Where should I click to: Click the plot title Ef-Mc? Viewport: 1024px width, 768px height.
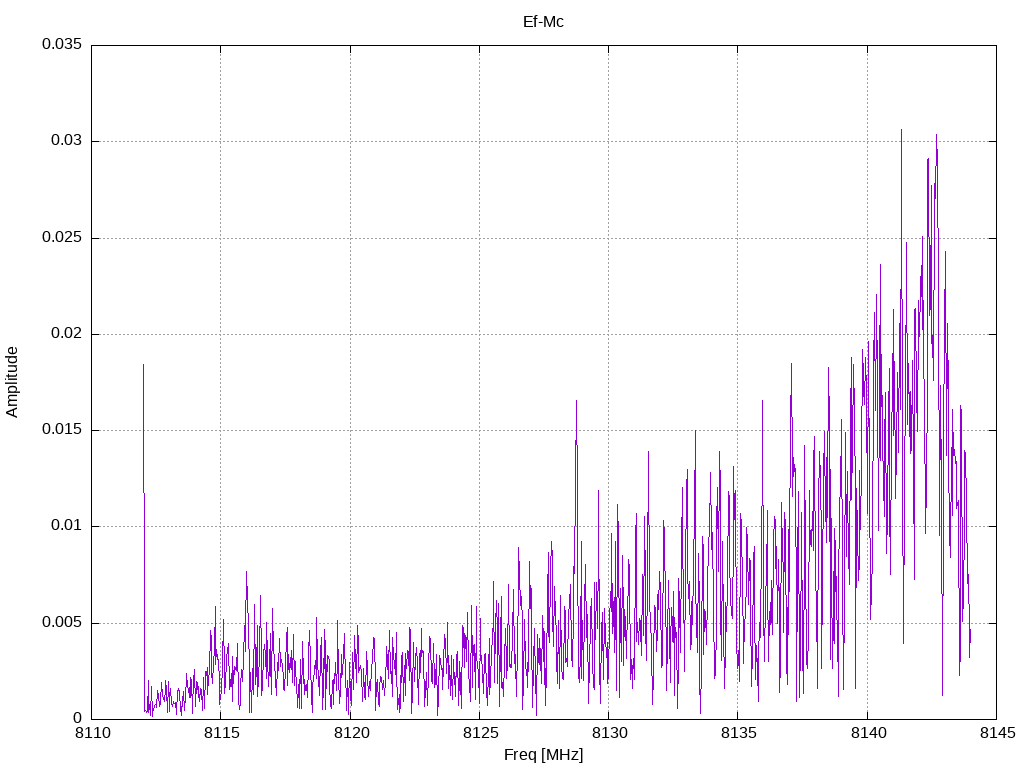[x=543, y=21]
